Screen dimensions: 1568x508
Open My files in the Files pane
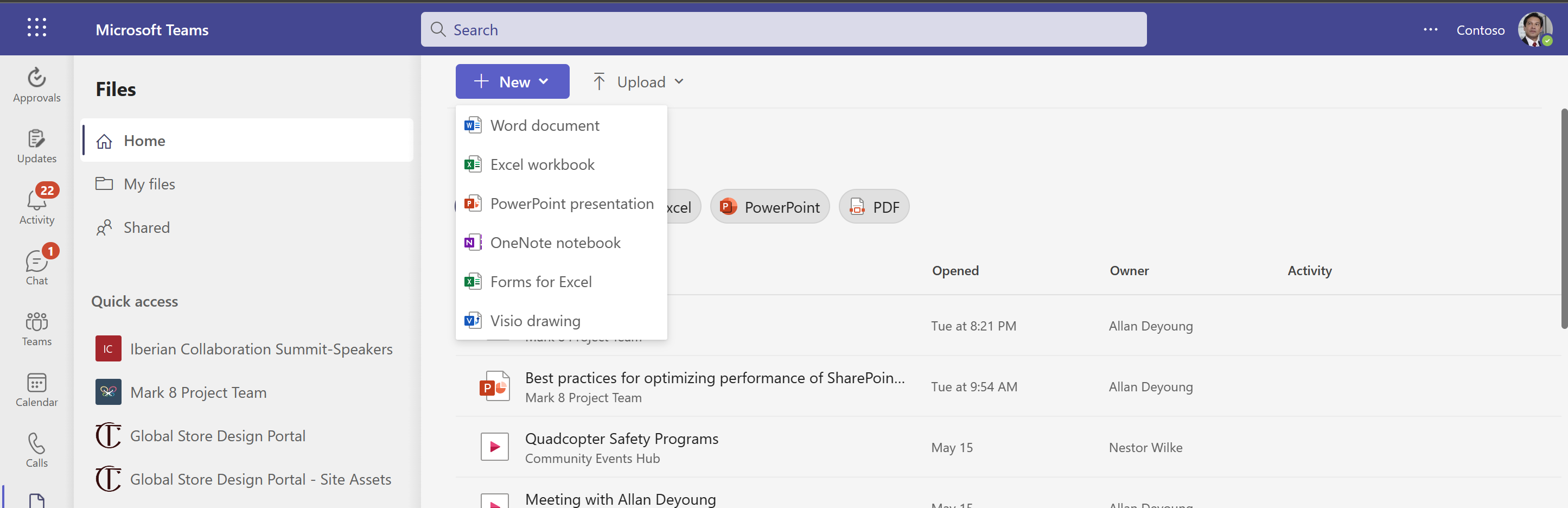(149, 184)
